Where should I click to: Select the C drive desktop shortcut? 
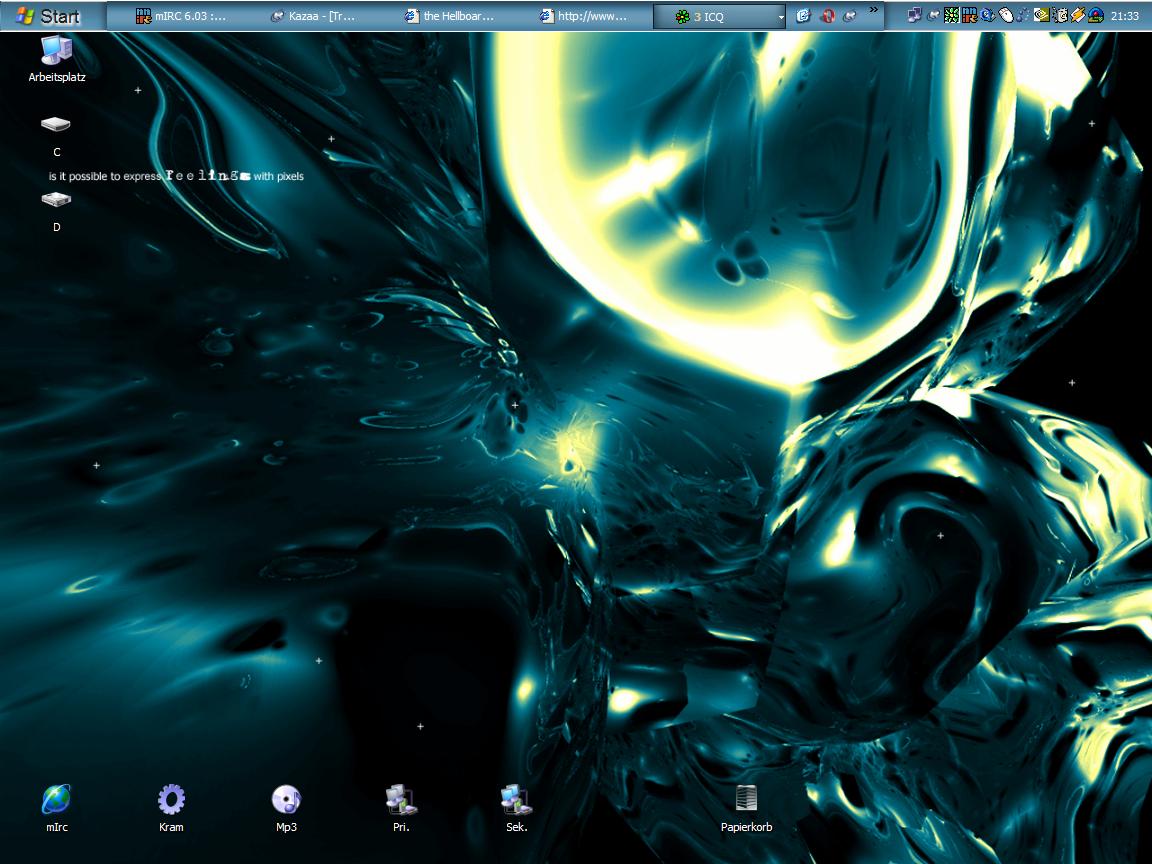coord(56,126)
